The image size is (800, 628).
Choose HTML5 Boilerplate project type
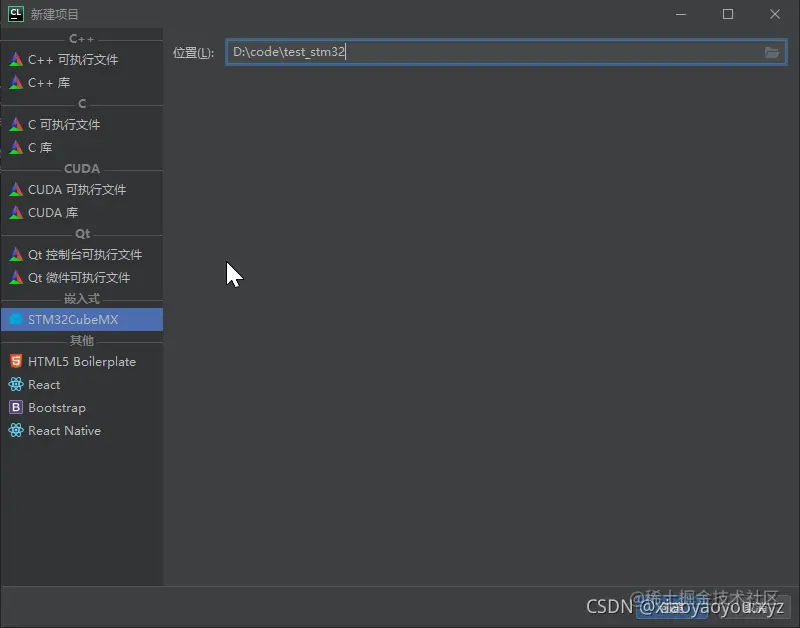coord(82,361)
